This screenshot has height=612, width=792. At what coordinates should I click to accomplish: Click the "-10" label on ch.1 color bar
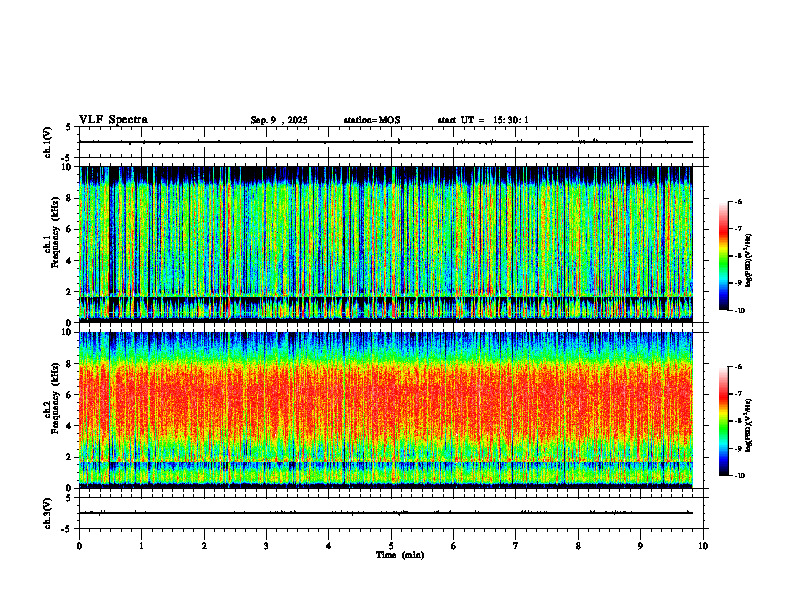(739, 311)
